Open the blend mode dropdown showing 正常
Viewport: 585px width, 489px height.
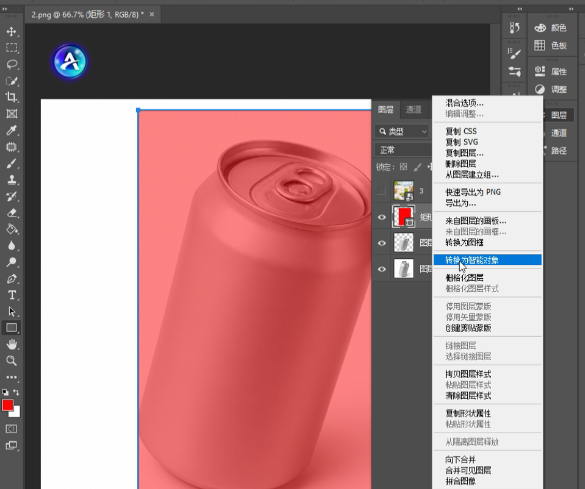(x=404, y=150)
